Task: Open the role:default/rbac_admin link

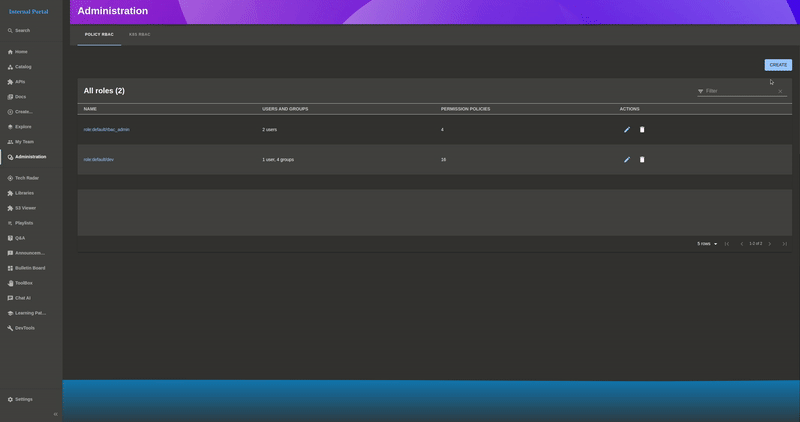Action: click(106, 130)
